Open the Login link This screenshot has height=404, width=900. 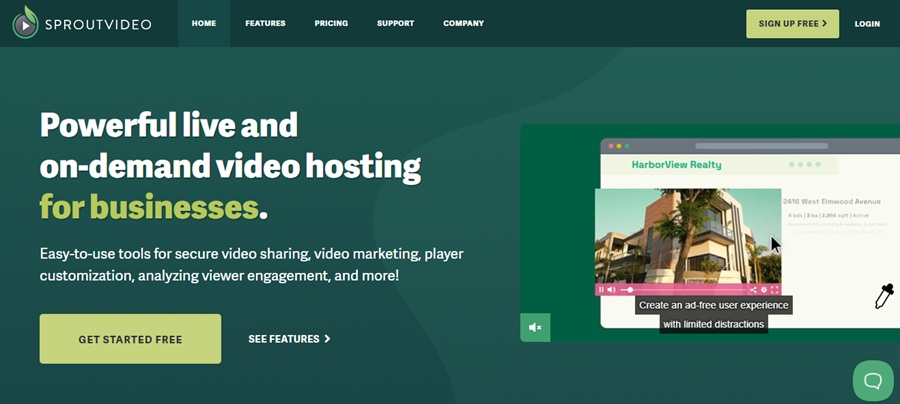(x=867, y=24)
